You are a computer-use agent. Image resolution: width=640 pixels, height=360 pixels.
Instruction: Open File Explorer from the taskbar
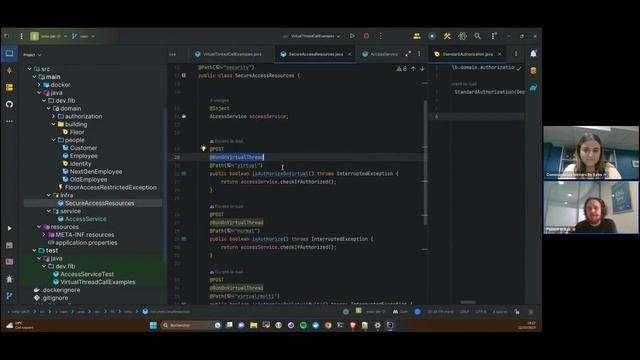click(x=253, y=325)
